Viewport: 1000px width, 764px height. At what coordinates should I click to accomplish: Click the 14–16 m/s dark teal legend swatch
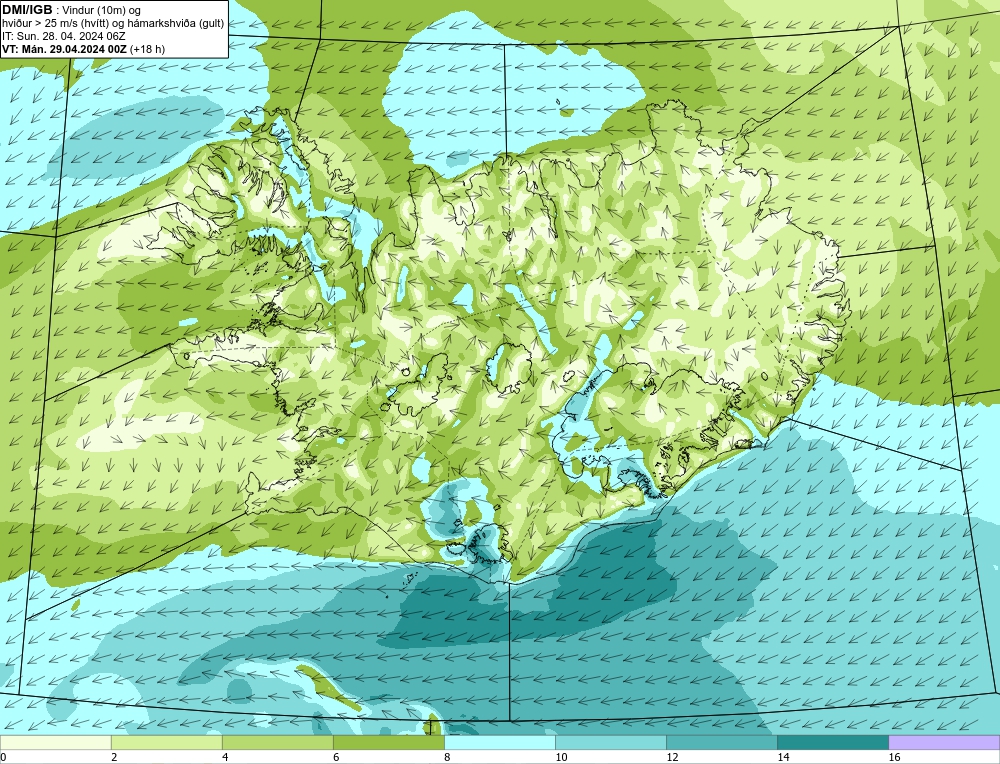coord(832,742)
